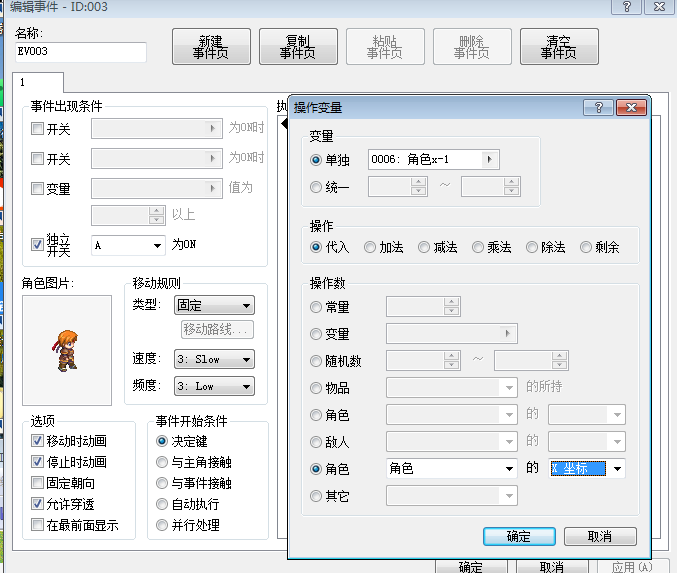Screen dimensions: 677x573
Task: Choose 剩余 operation
Action: 585,247
